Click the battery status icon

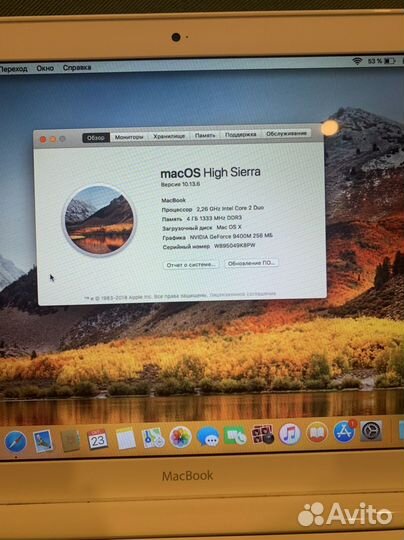pos(390,61)
